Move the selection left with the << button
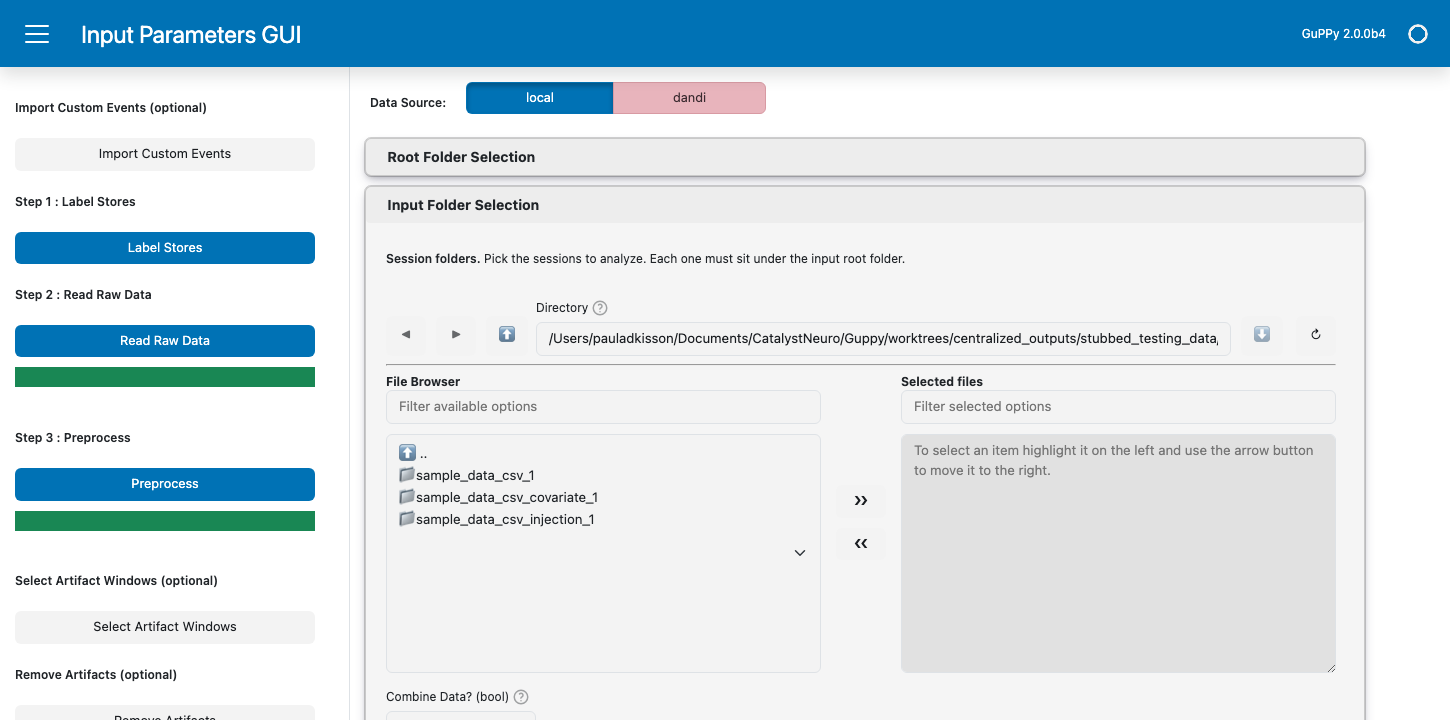Screen dimensions: 1450x720 pyautogui.click(x=861, y=543)
